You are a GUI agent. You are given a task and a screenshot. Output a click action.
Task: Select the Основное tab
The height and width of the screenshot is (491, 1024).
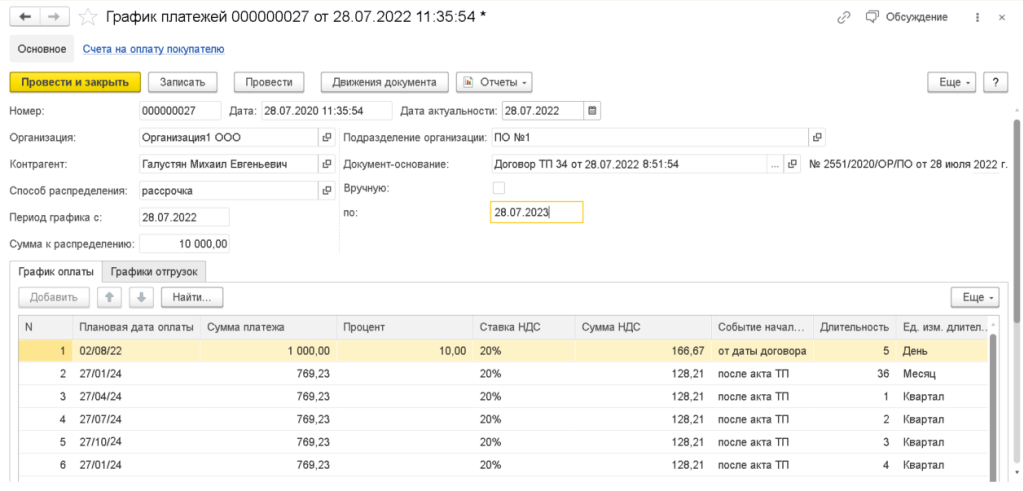tap(41, 48)
